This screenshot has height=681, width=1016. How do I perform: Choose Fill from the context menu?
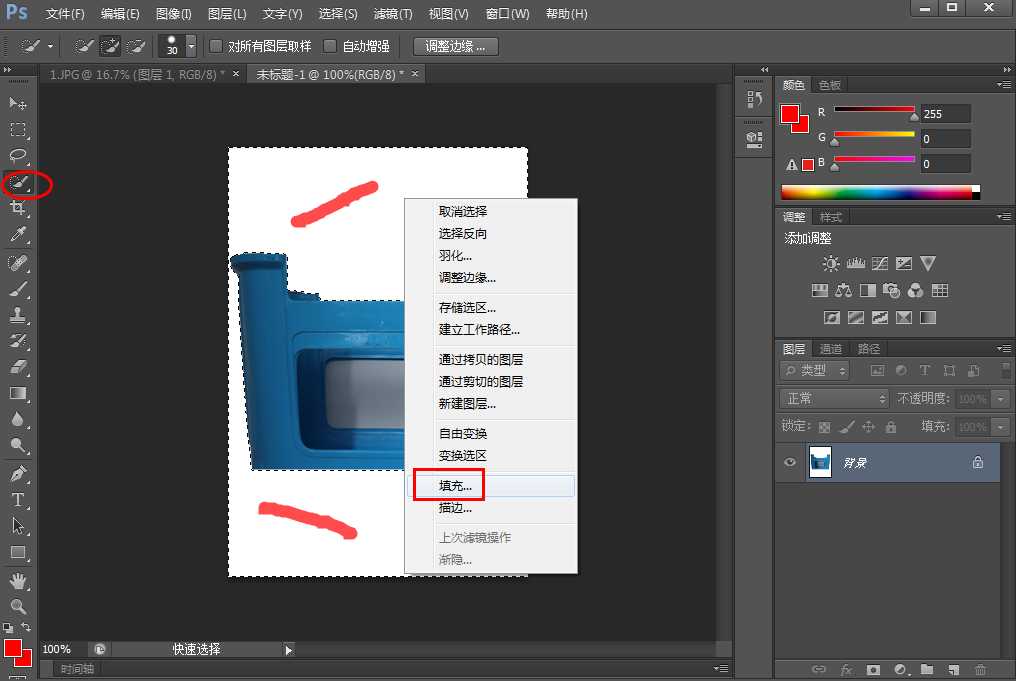coord(491,486)
